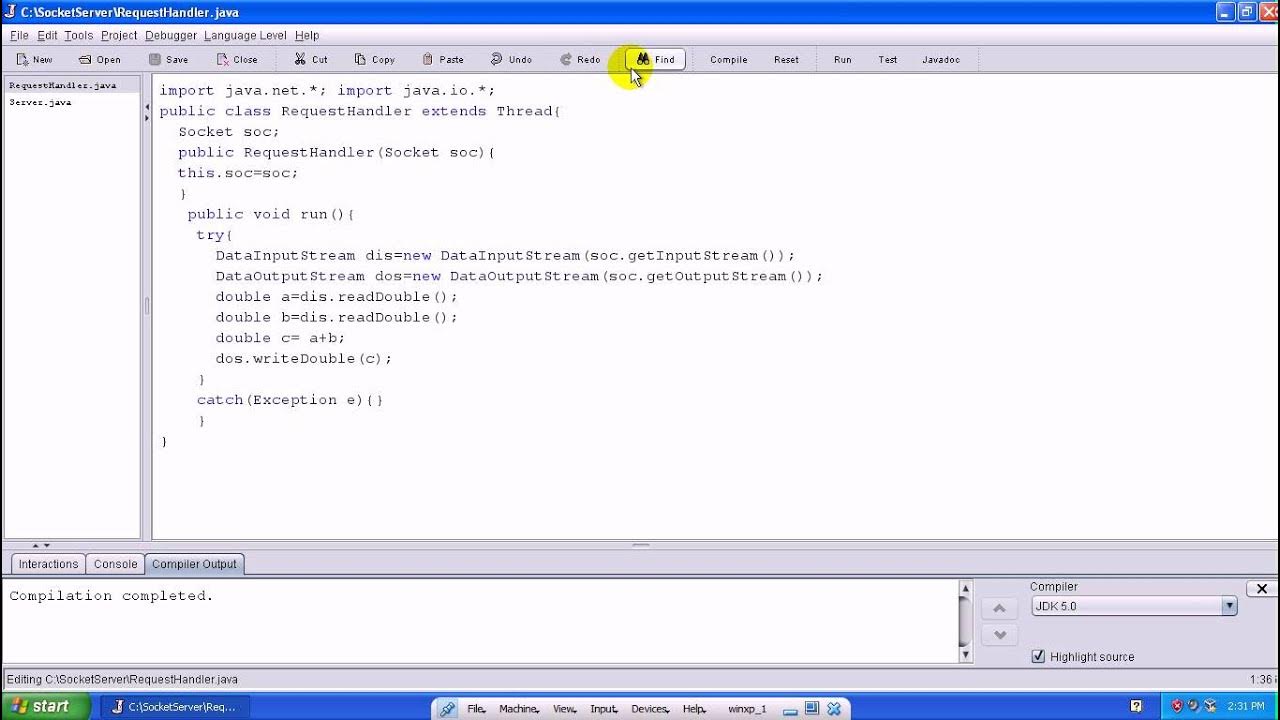
Task: Click the Test toolbar button
Action: pyautogui.click(x=888, y=60)
